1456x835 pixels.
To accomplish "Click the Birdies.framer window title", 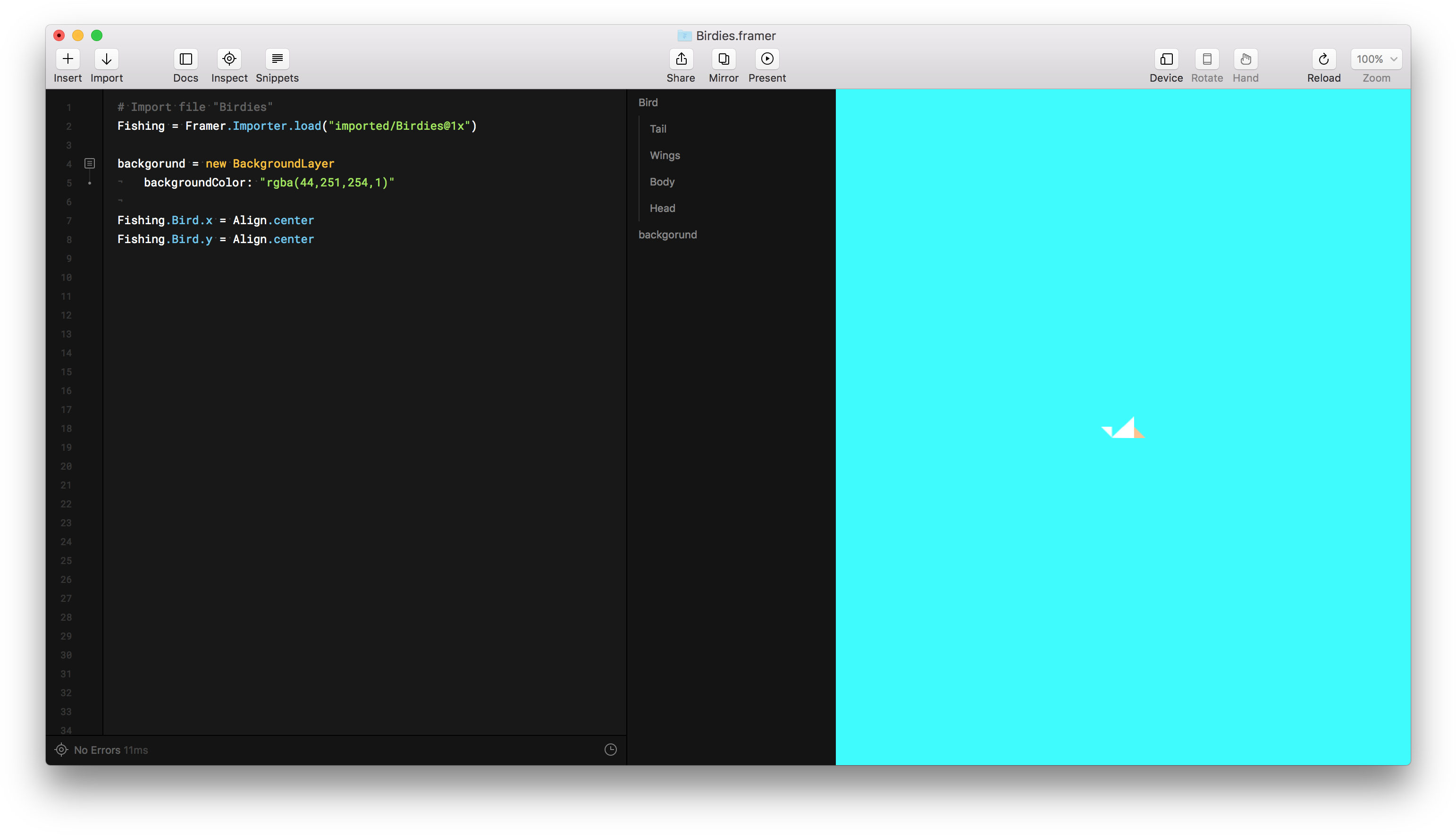I will (x=735, y=35).
